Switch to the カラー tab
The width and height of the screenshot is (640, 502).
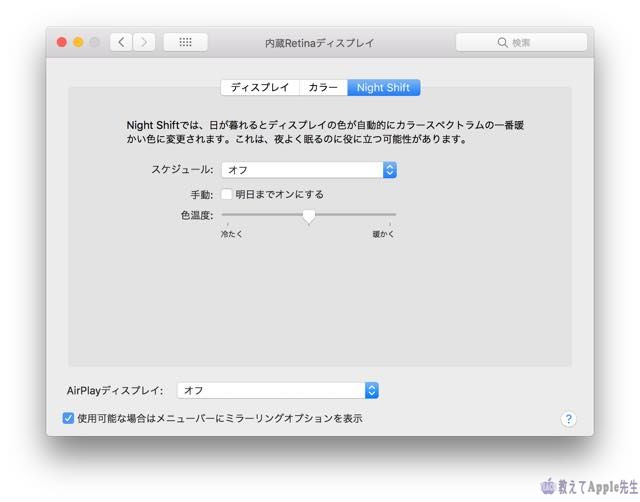click(x=323, y=87)
